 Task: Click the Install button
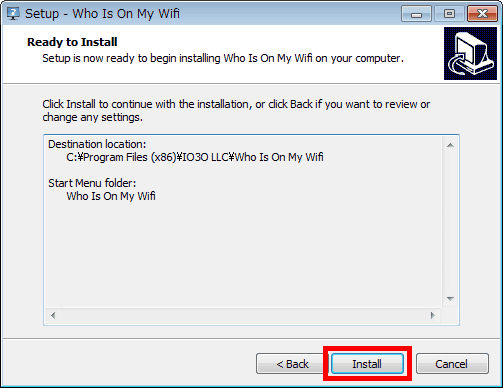pos(367,364)
